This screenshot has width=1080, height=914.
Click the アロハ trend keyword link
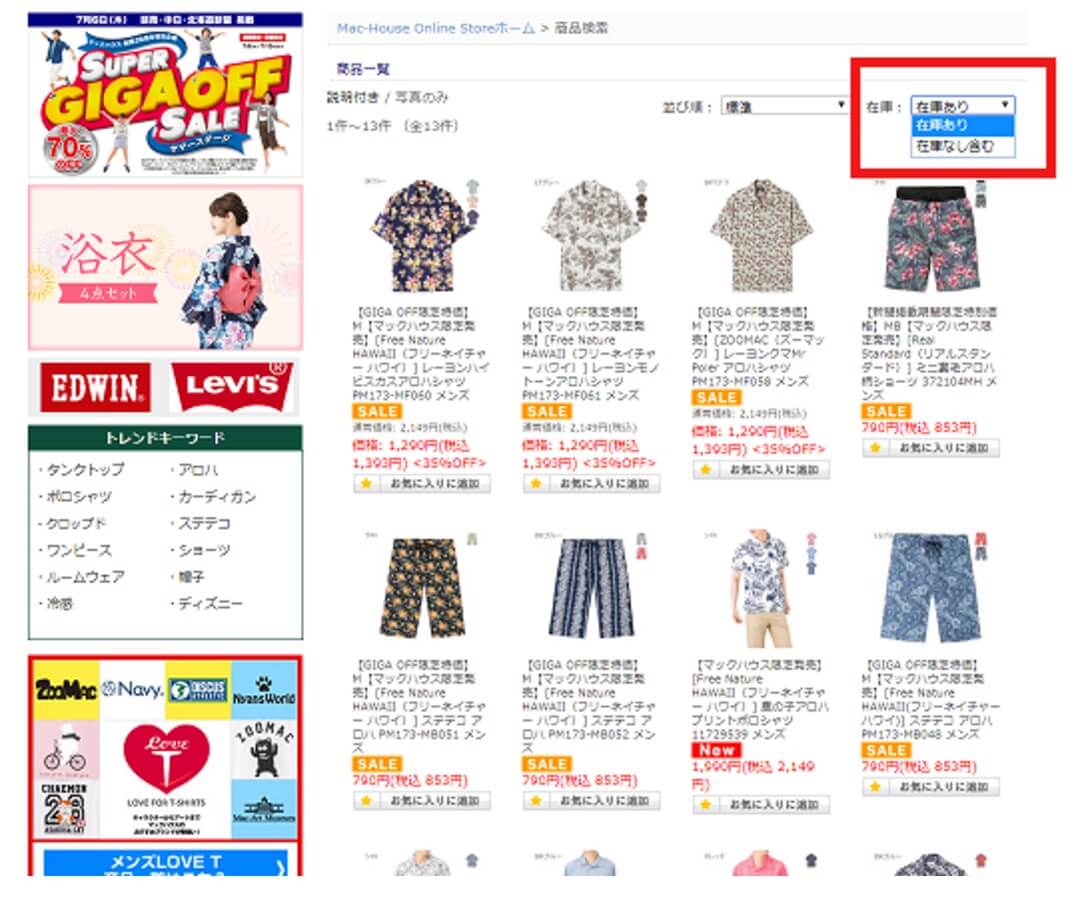click(x=198, y=470)
